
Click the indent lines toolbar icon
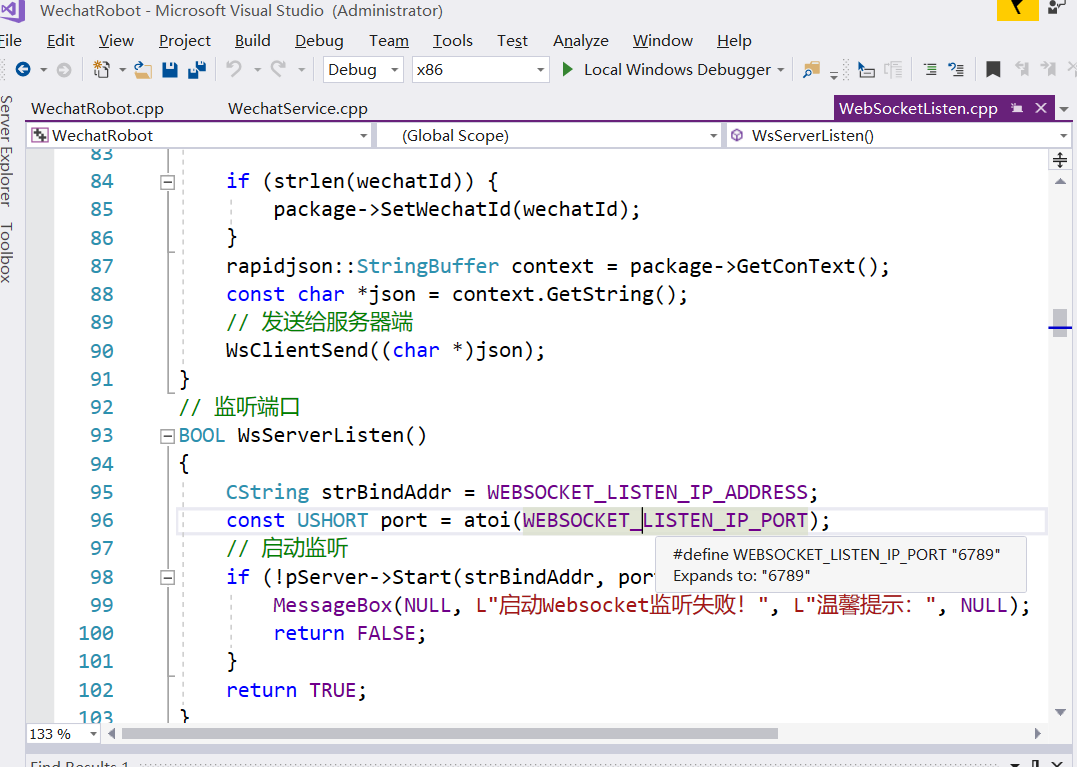[x=930, y=69]
